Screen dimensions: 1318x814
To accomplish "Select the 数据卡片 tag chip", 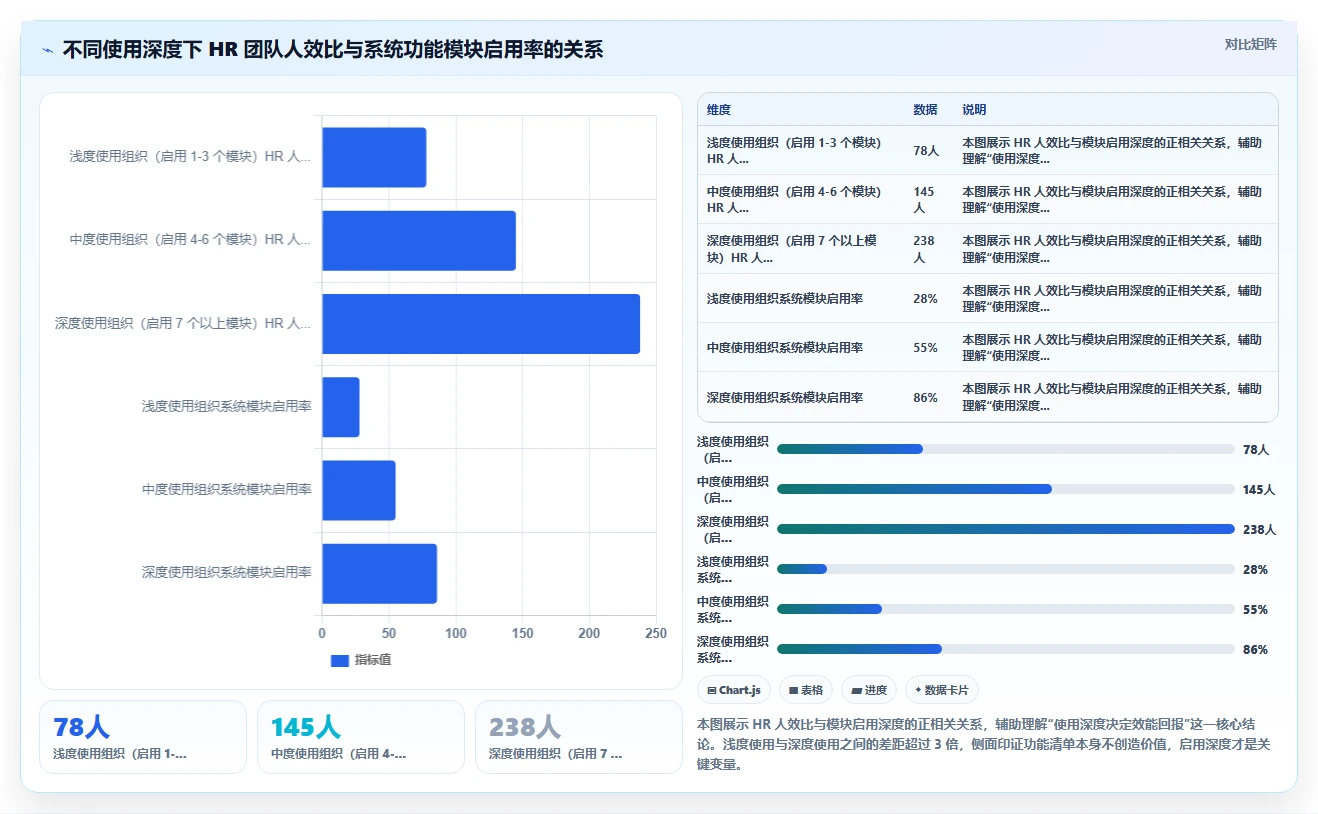I will coord(942,690).
